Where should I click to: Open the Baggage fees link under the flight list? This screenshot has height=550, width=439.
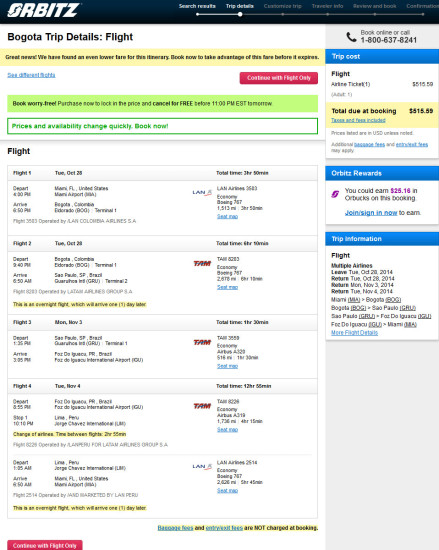[175, 528]
